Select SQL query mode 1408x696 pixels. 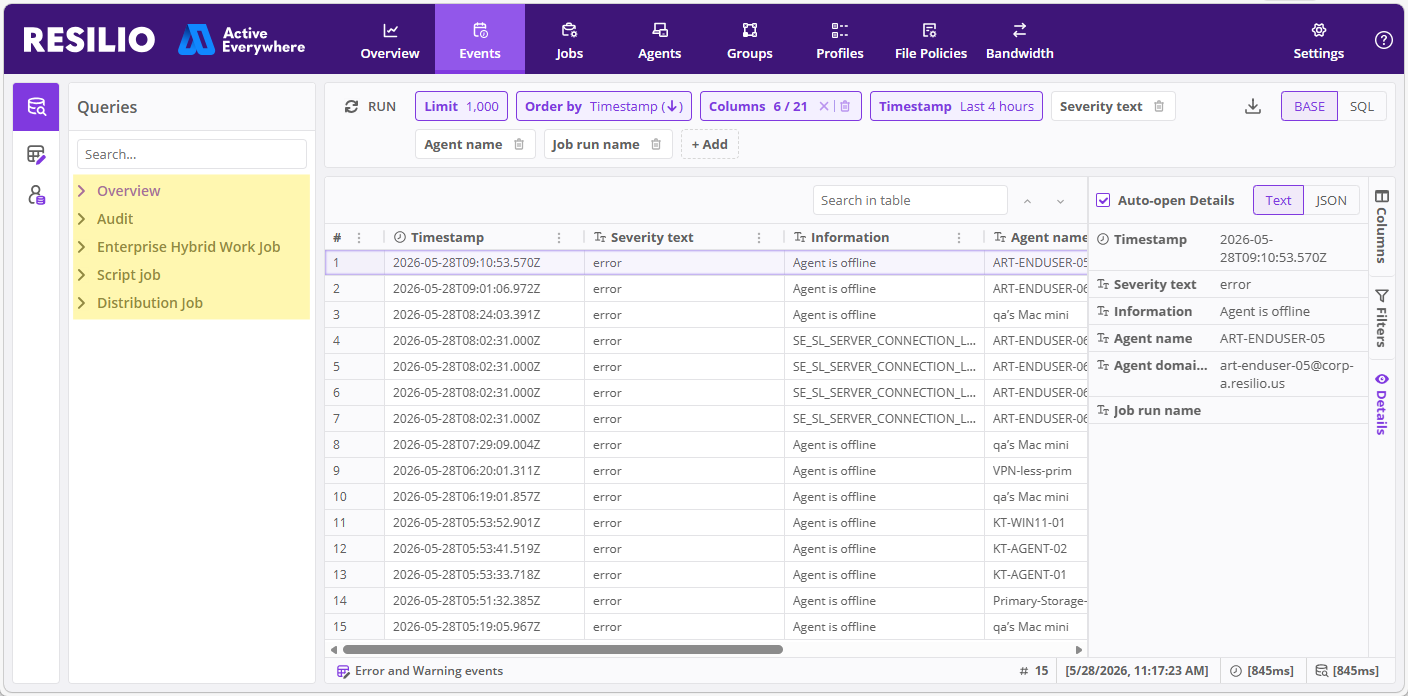1362,107
